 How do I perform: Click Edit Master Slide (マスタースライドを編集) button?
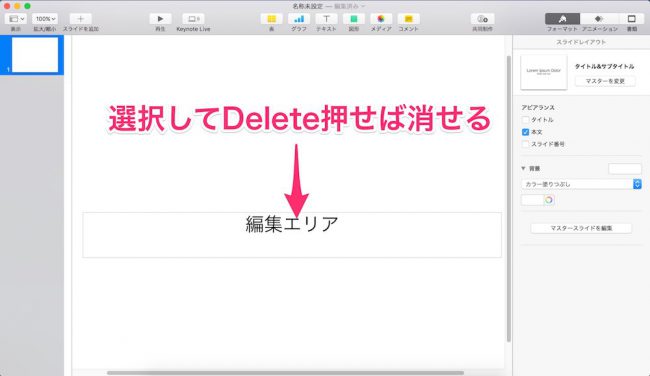pos(581,228)
